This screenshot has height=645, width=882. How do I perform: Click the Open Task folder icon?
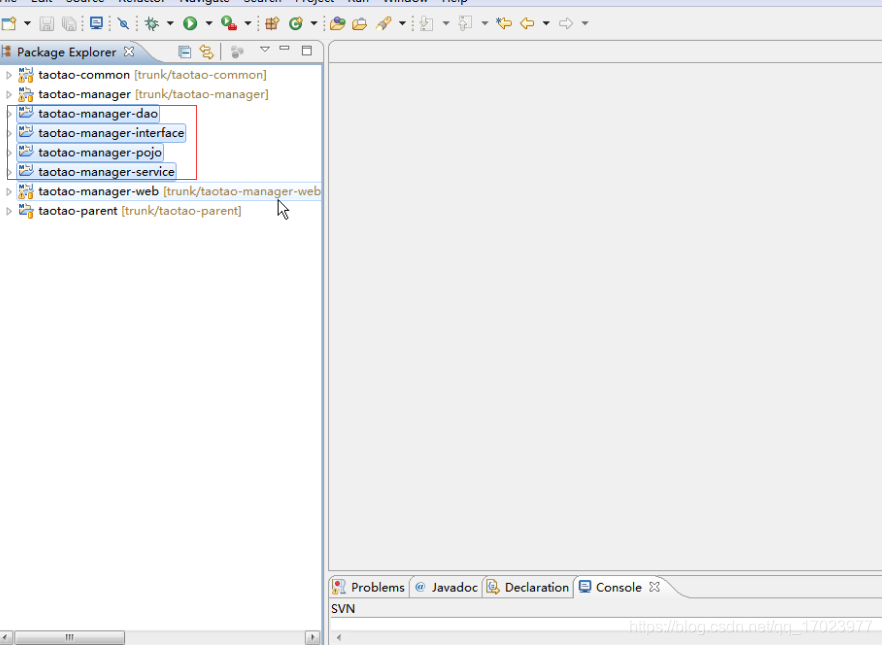coord(359,24)
